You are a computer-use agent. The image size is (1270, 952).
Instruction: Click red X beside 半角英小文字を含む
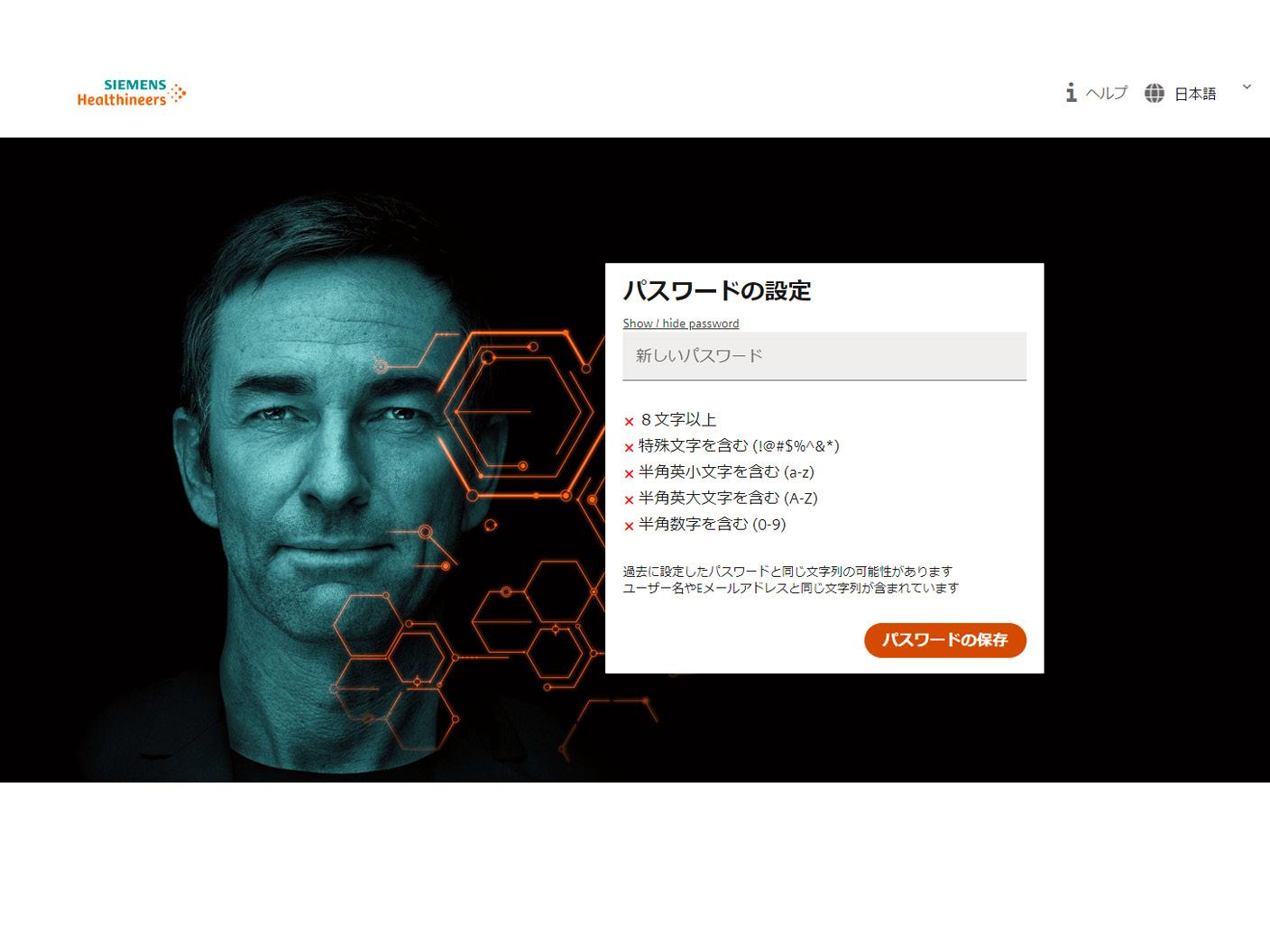point(629,473)
